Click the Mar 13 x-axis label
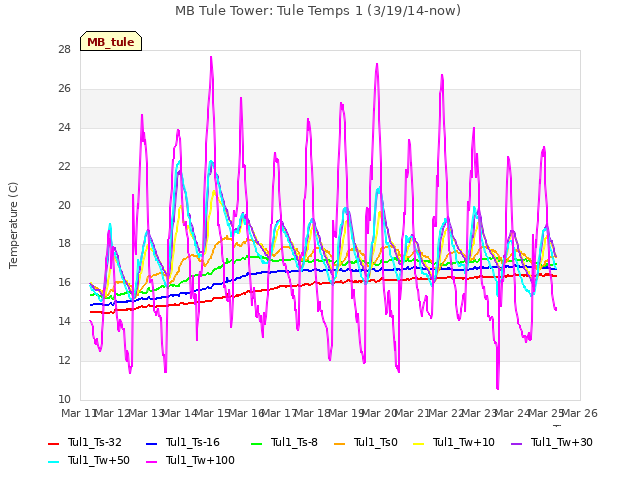 [x=146, y=413]
